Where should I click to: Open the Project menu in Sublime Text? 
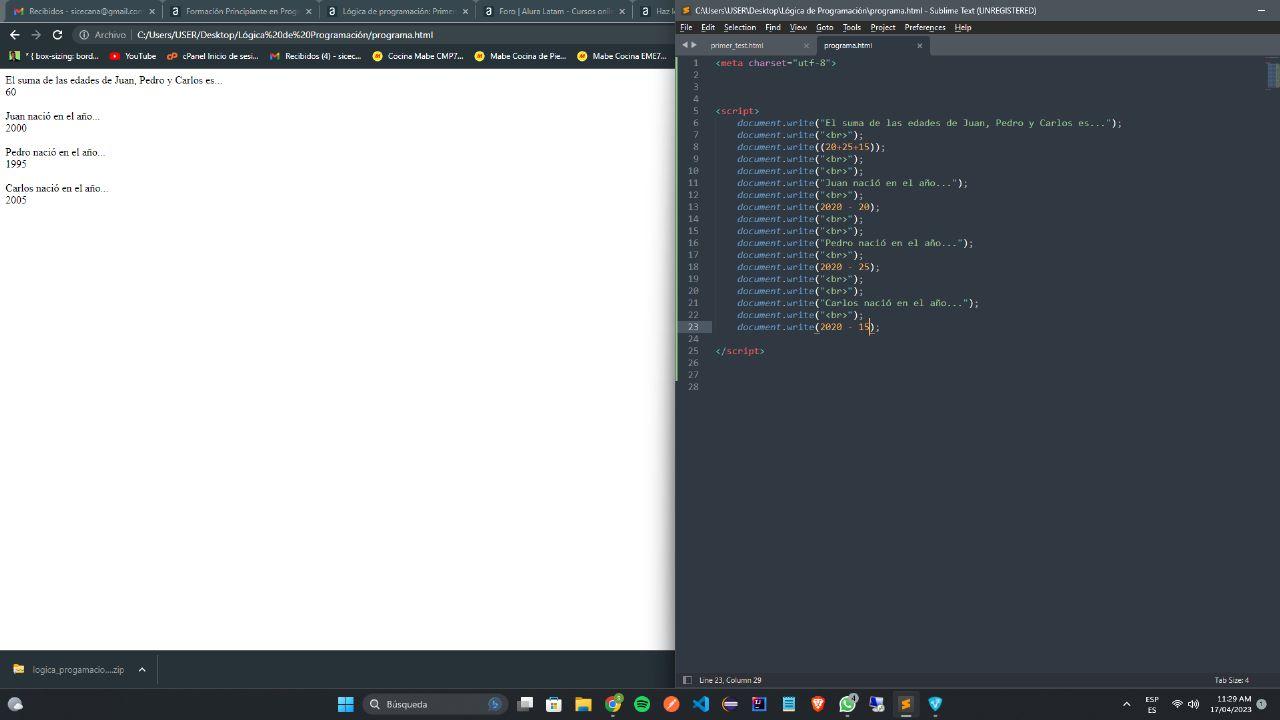[x=883, y=27]
